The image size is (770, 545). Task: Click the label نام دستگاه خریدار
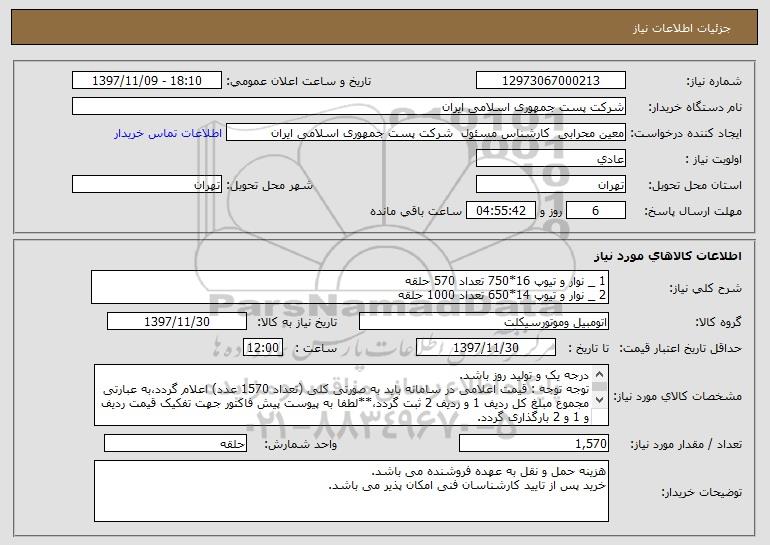[x=695, y=108]
